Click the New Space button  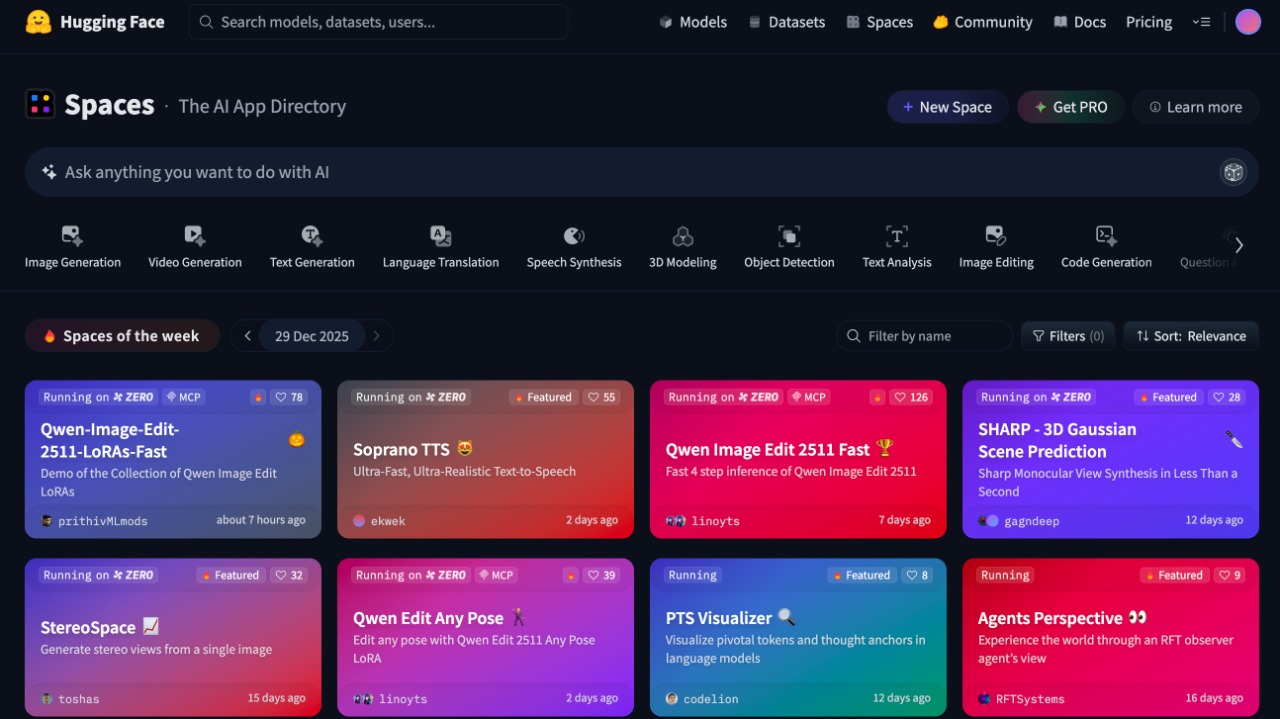coord(947,107)
